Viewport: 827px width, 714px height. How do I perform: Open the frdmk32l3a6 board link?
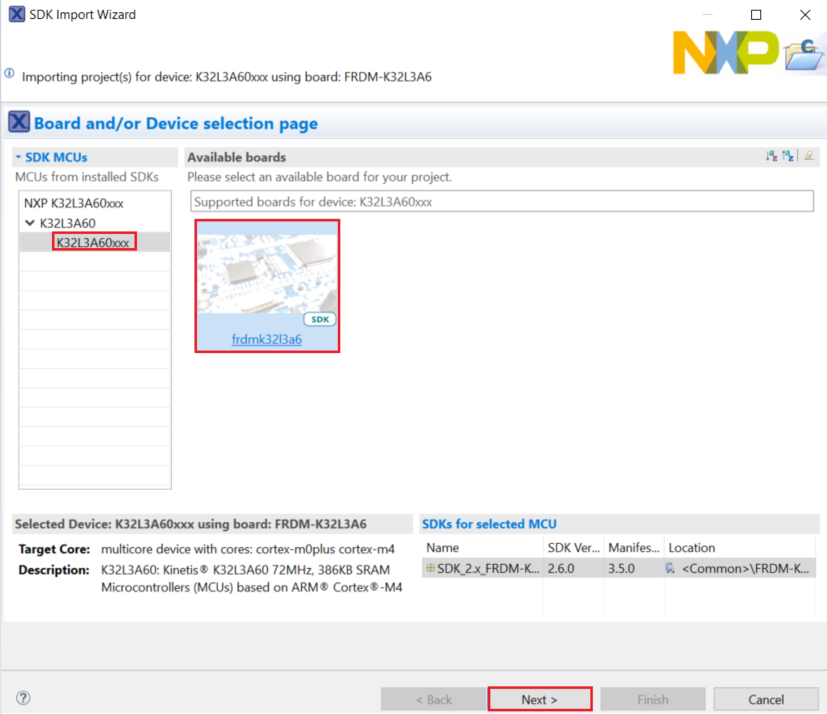(x=267, y=339)
